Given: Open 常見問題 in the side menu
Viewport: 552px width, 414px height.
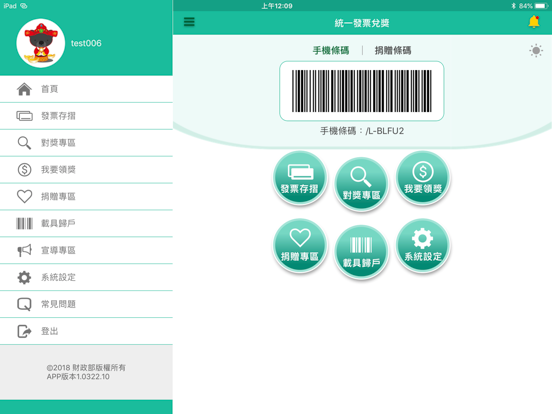Looking at the screenshot, I should pos(86,304).
